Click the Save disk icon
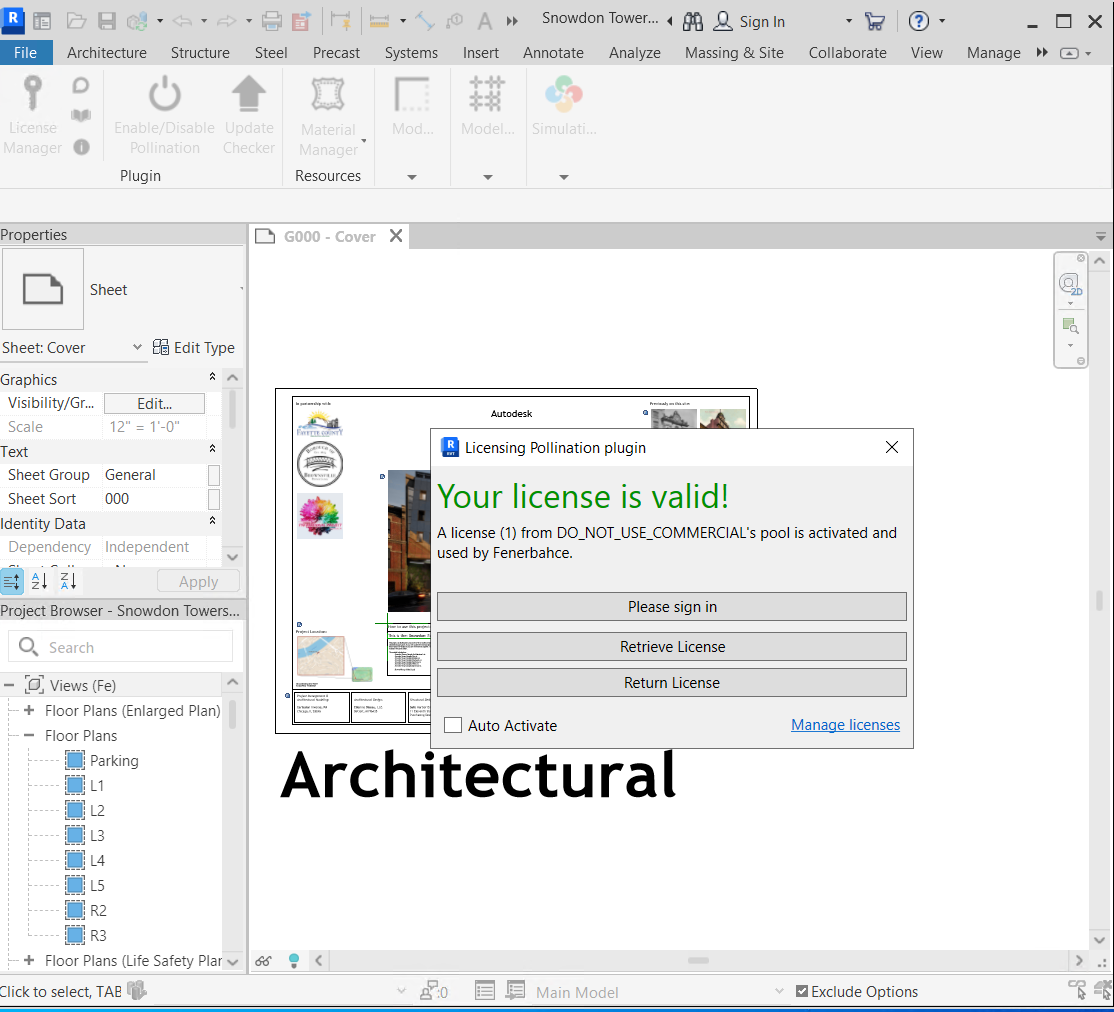Image resolution: width=1114 pixels, height=1012 pixels. pyautogui.click(x=107, y=21)
